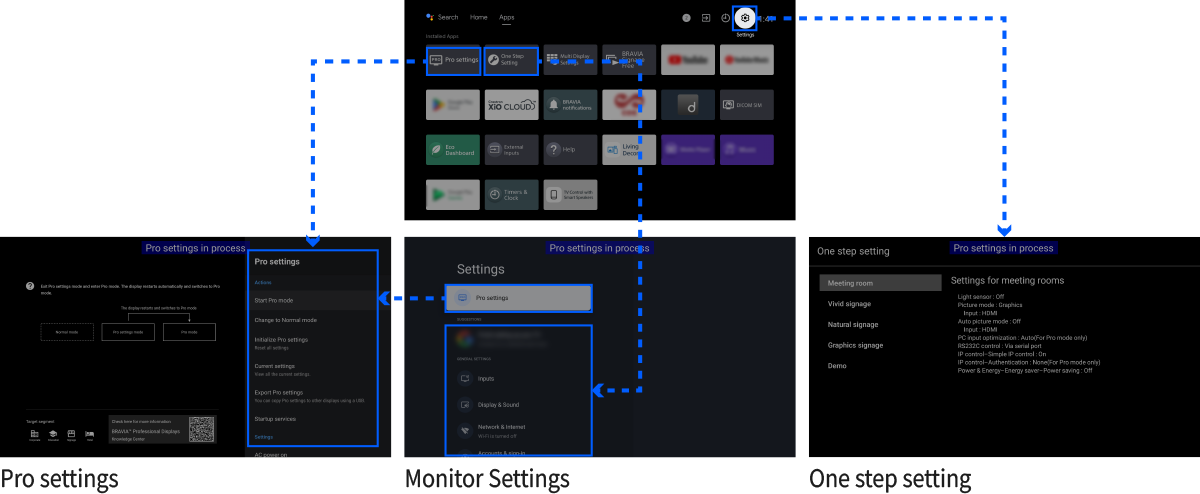Click the timer clock icon in top bar
This screenshot has height=494, width=1200.
click(725, 18)
